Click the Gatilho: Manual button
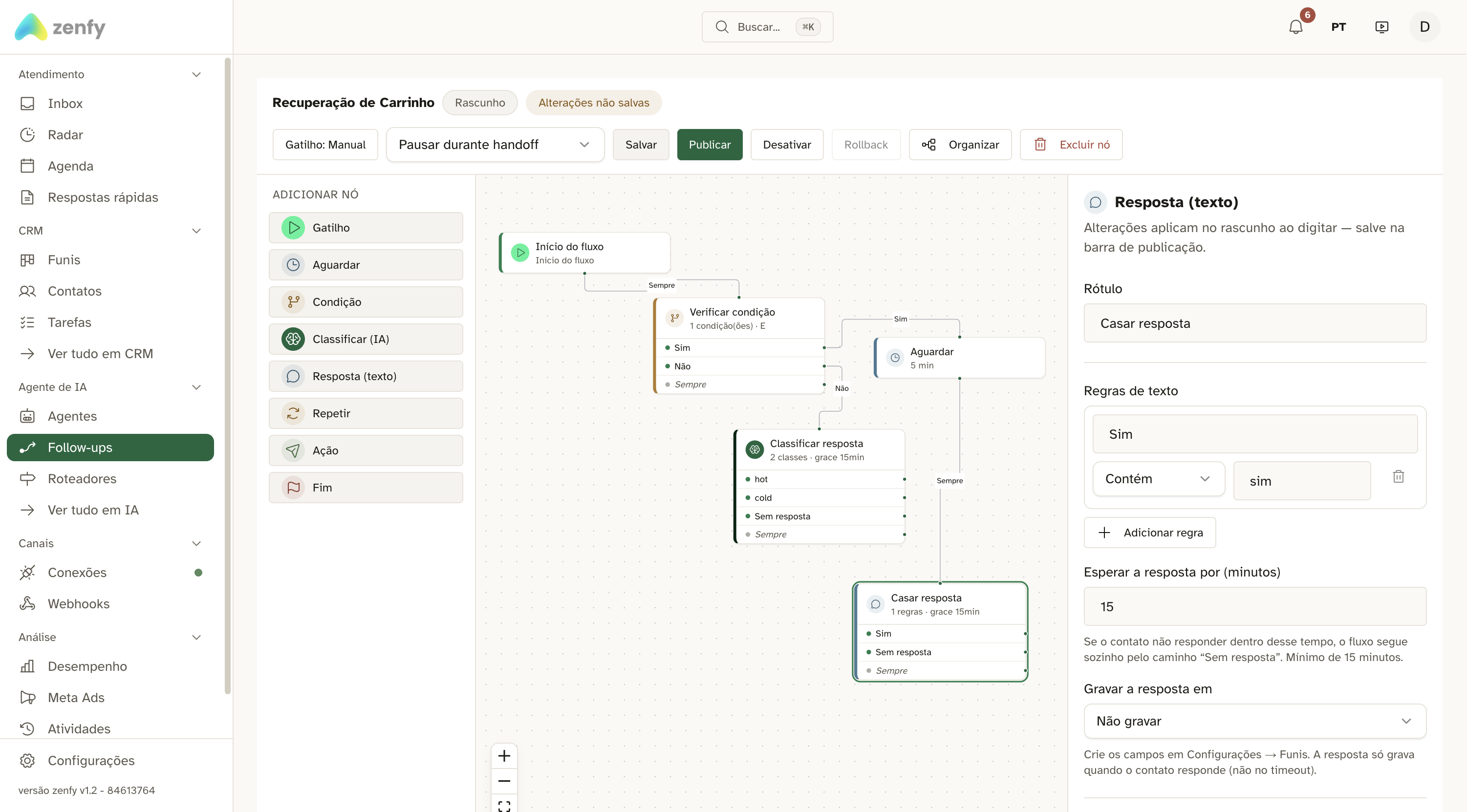This screenshot has width=1467, height=812. point(325,145)
